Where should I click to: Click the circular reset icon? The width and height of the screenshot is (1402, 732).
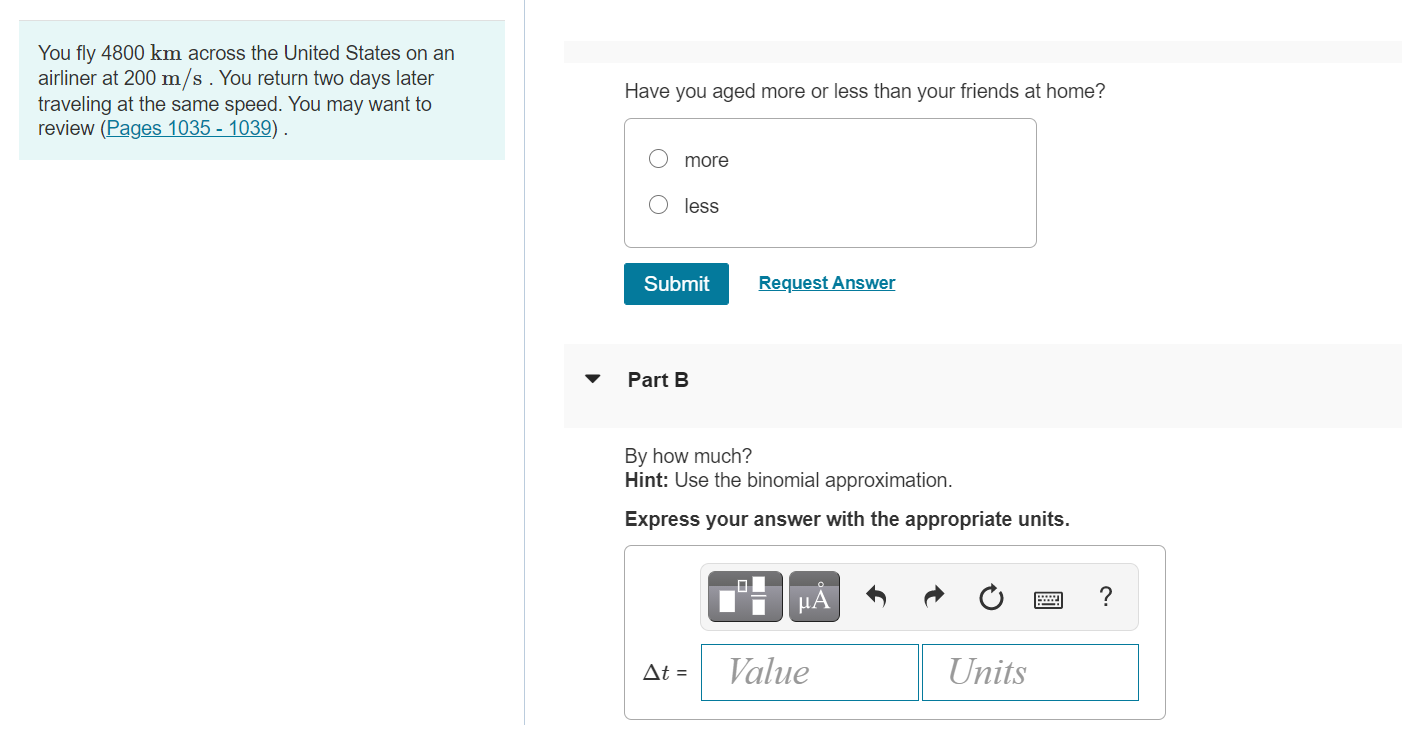click(990, 598)
